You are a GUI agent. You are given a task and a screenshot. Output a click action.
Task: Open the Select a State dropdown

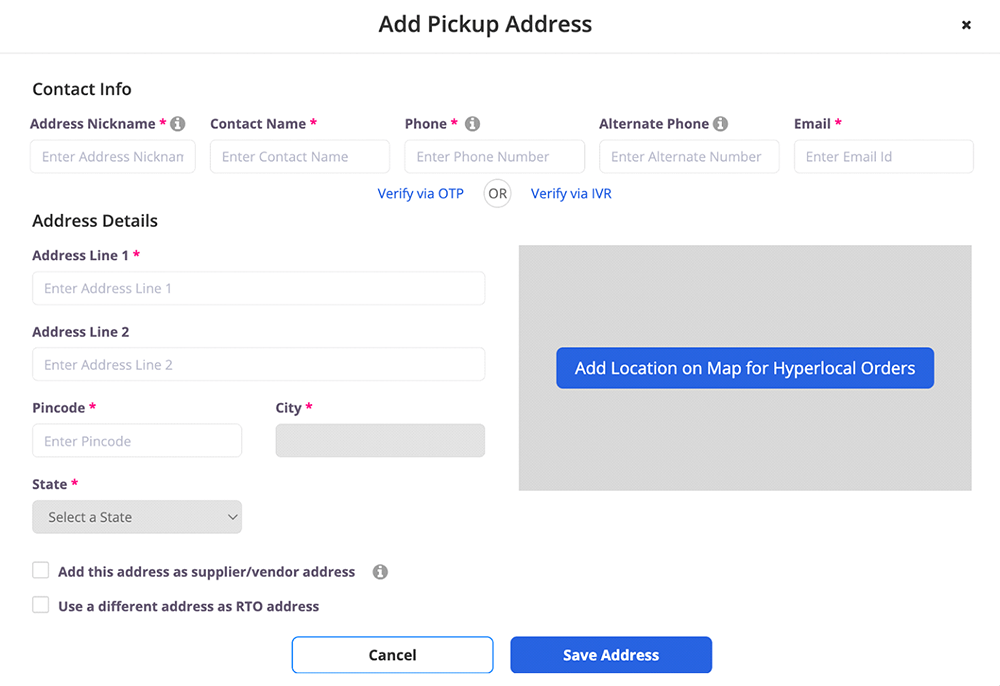tap(137, 517)
